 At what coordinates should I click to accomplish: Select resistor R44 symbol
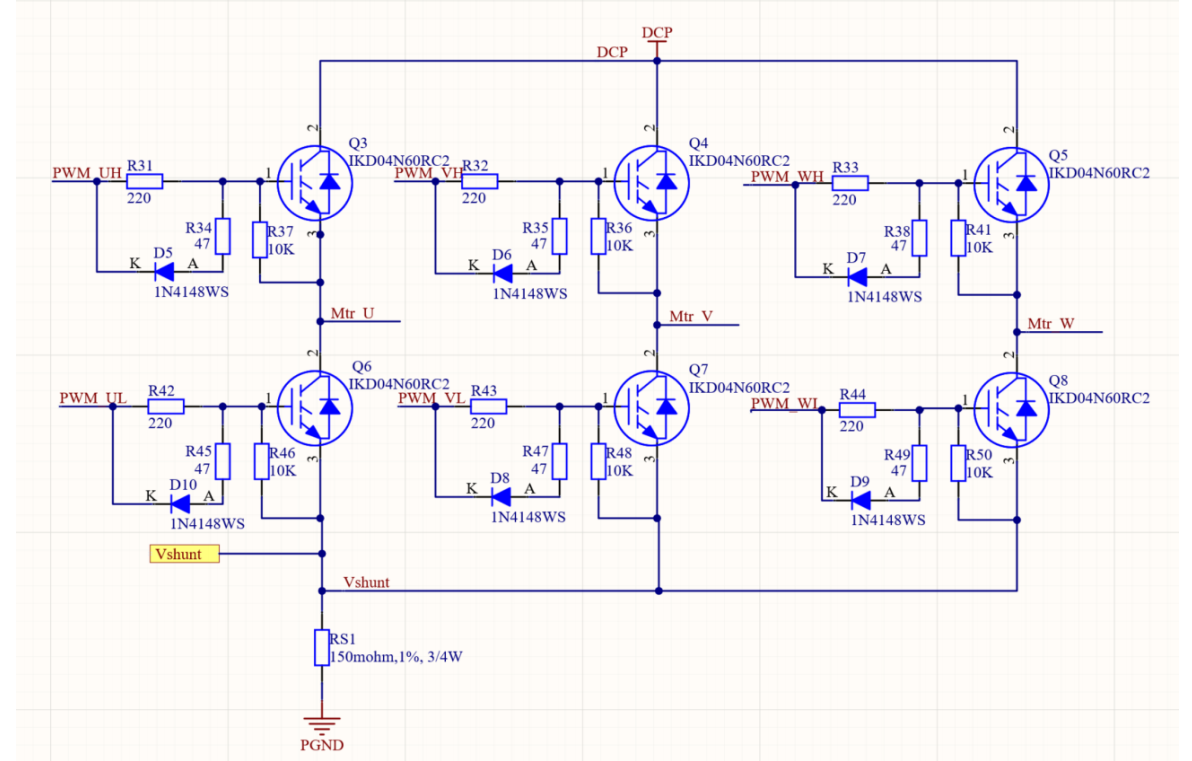pos(857,410)
